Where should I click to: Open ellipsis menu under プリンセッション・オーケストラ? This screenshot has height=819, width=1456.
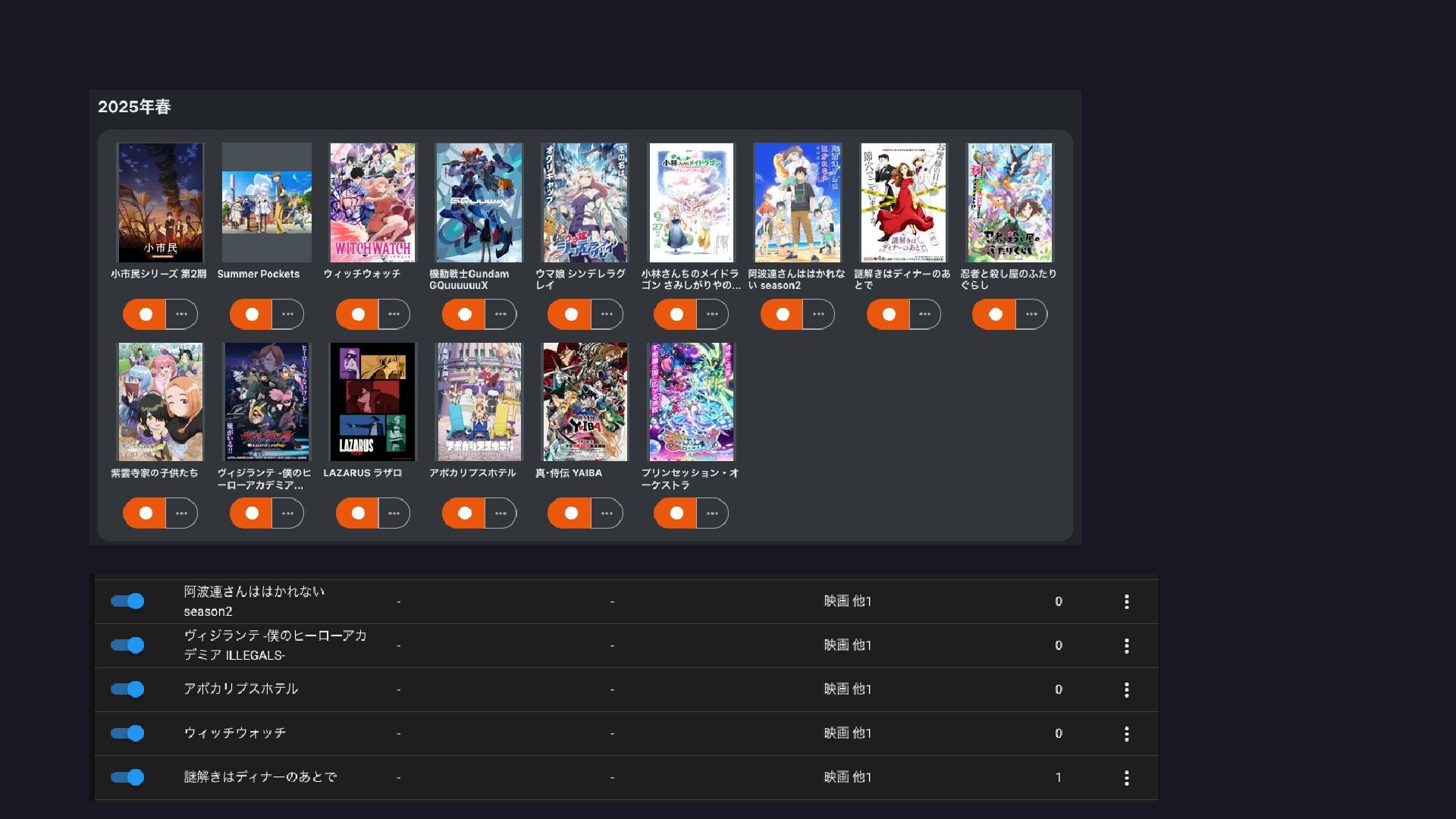[x=712, y=513]
